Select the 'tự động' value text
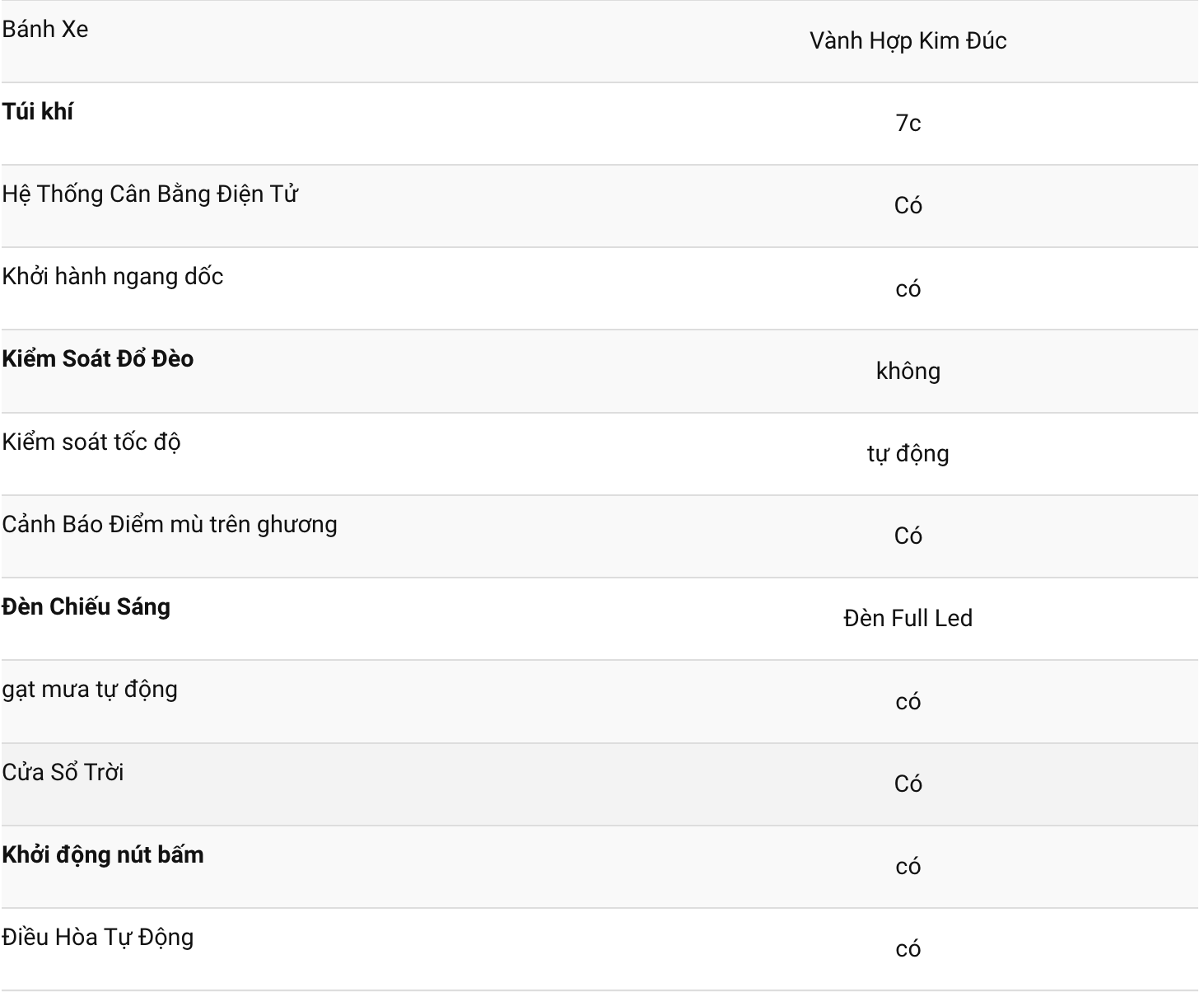The image size is (1204, 992). point(908,454)
